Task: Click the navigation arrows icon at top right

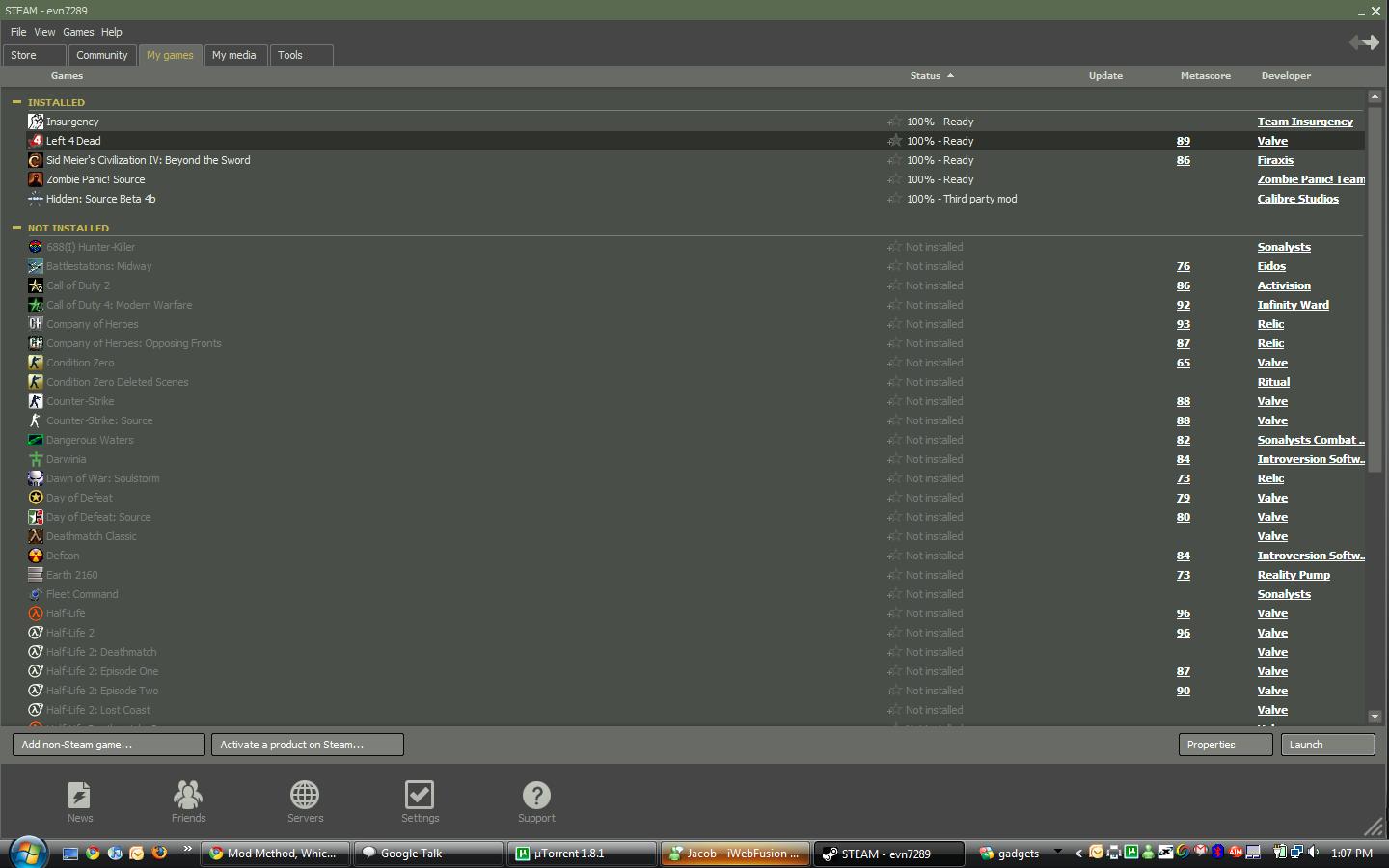Action: pyautogui.click(x=1364, y=42)
